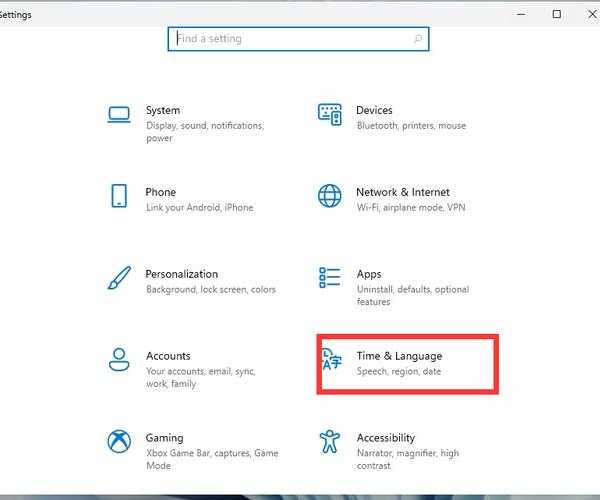
Task: Maximize the Settings window
Action: click(x=557, y=14)
